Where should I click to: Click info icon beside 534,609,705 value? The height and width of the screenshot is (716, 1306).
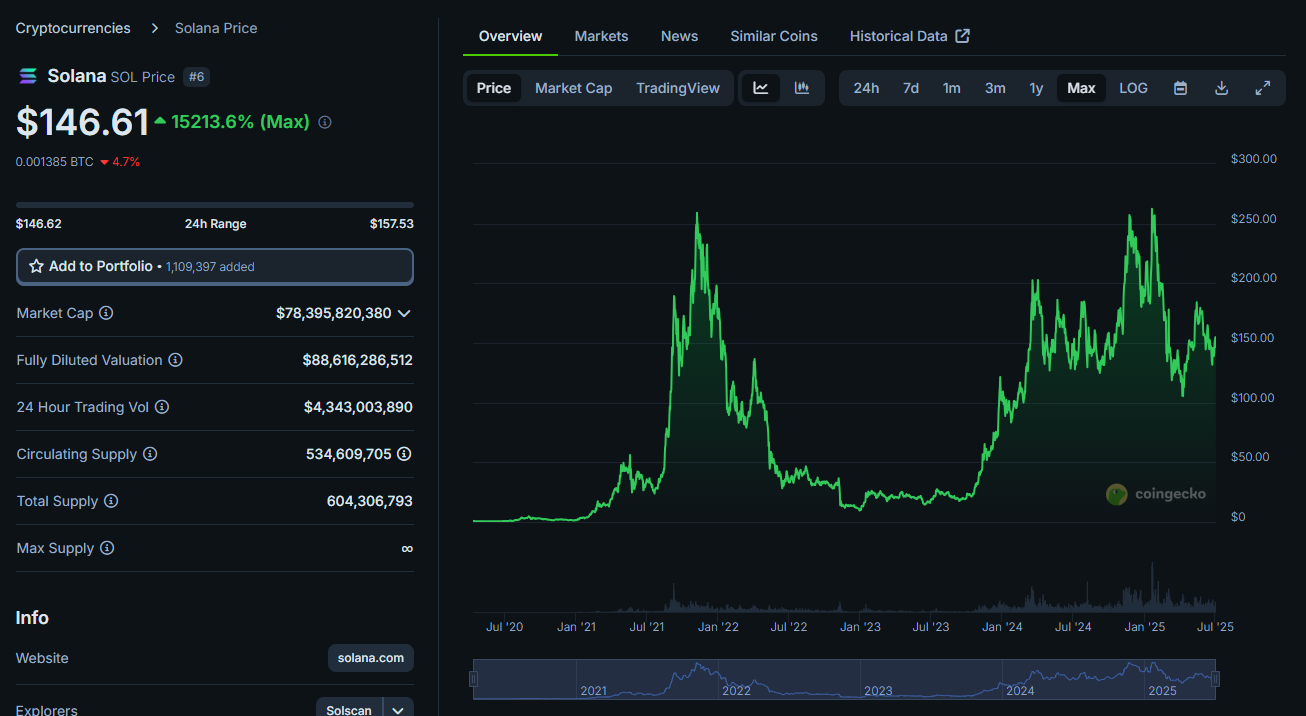[x=404, y=454]
